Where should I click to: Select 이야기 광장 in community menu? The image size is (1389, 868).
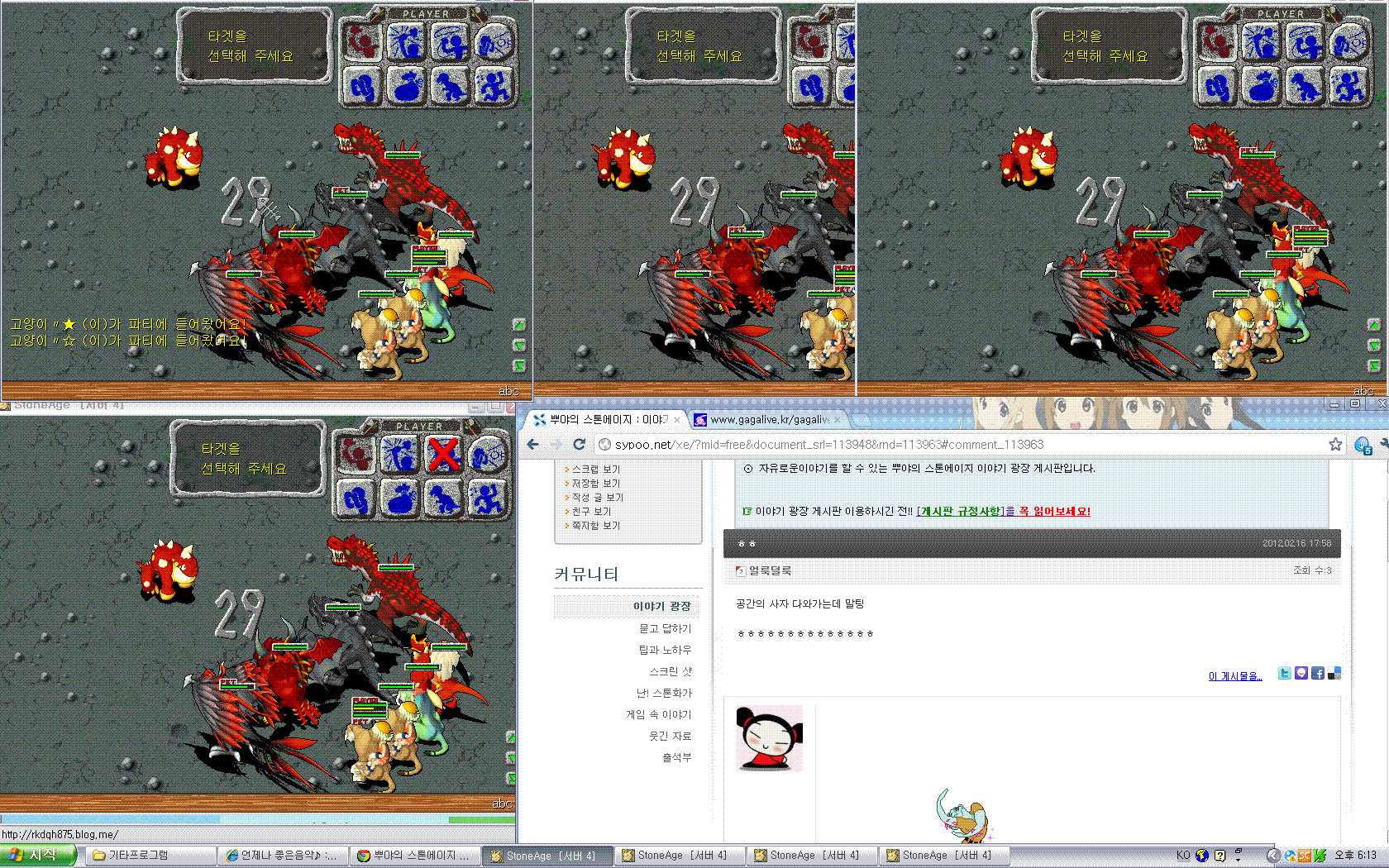662,607
